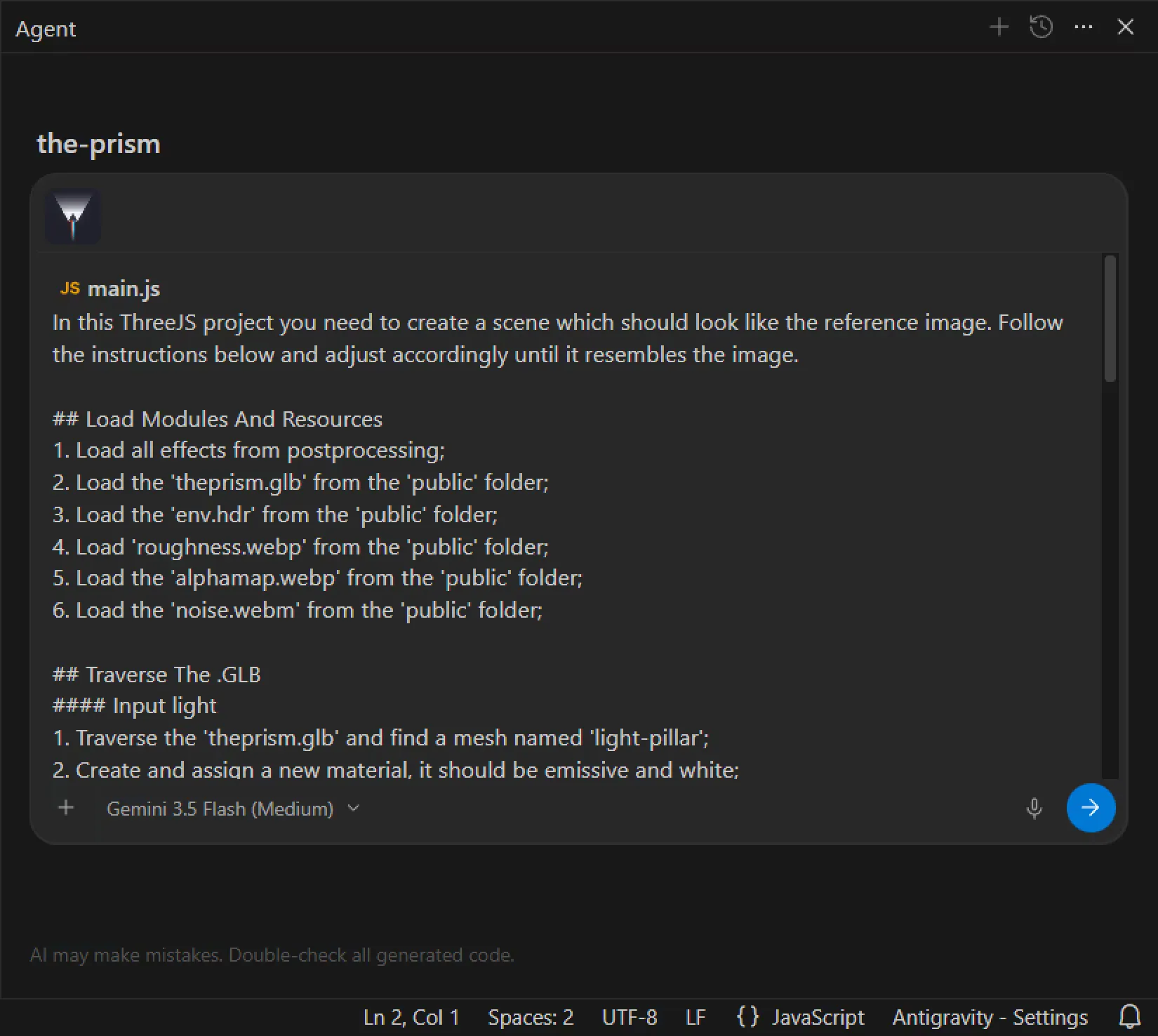
Task: Open Antigravity - Settings from status bar
Action: click(x=990, y=1017)
